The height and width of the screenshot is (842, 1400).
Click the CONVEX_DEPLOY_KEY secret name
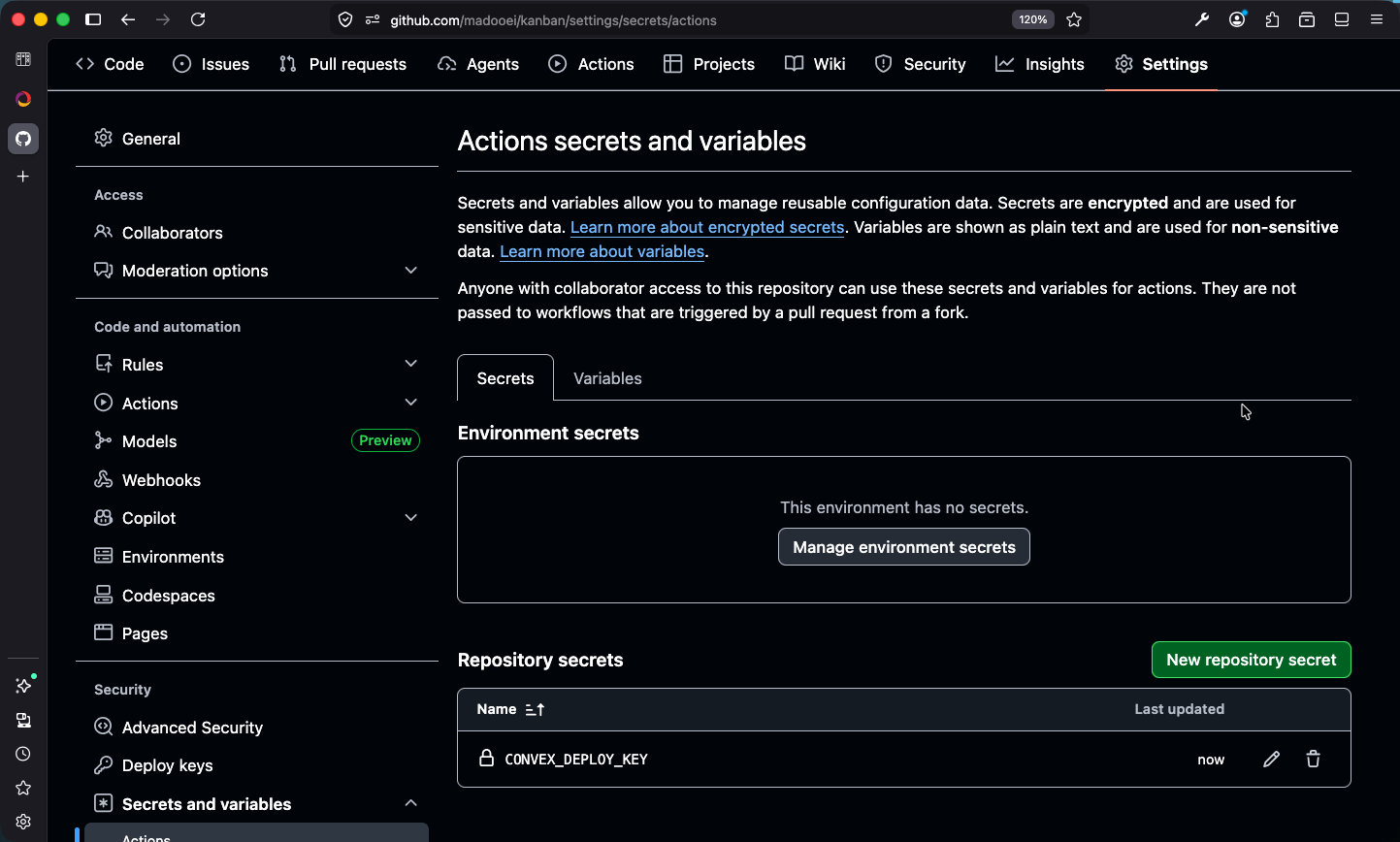pos(576,760)
